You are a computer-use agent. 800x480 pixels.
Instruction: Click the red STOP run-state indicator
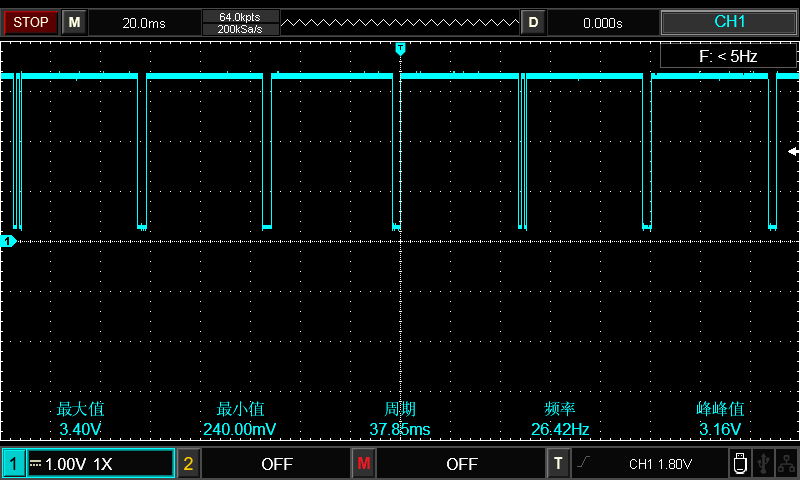(31, 22)
